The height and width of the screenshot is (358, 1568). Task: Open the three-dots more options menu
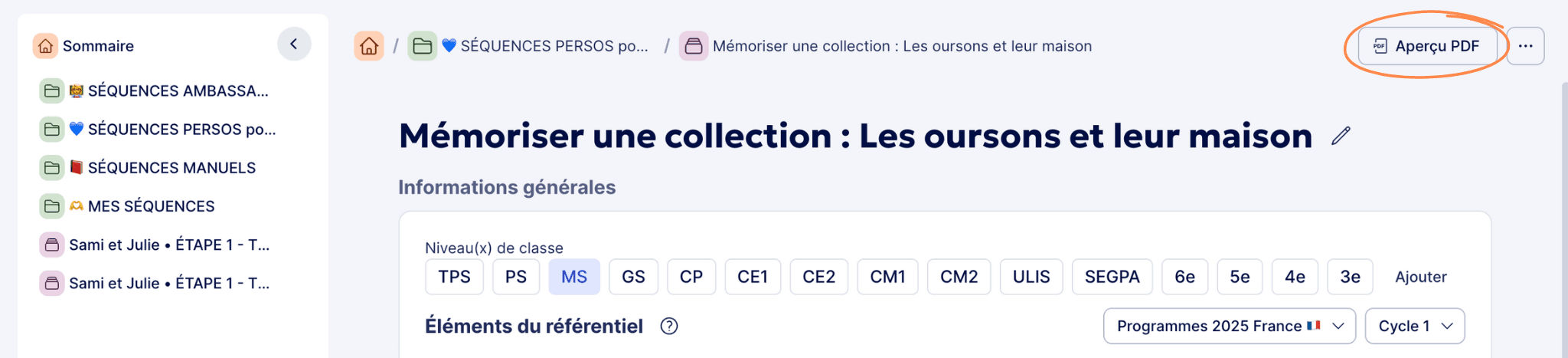[x=1525, y=46]
